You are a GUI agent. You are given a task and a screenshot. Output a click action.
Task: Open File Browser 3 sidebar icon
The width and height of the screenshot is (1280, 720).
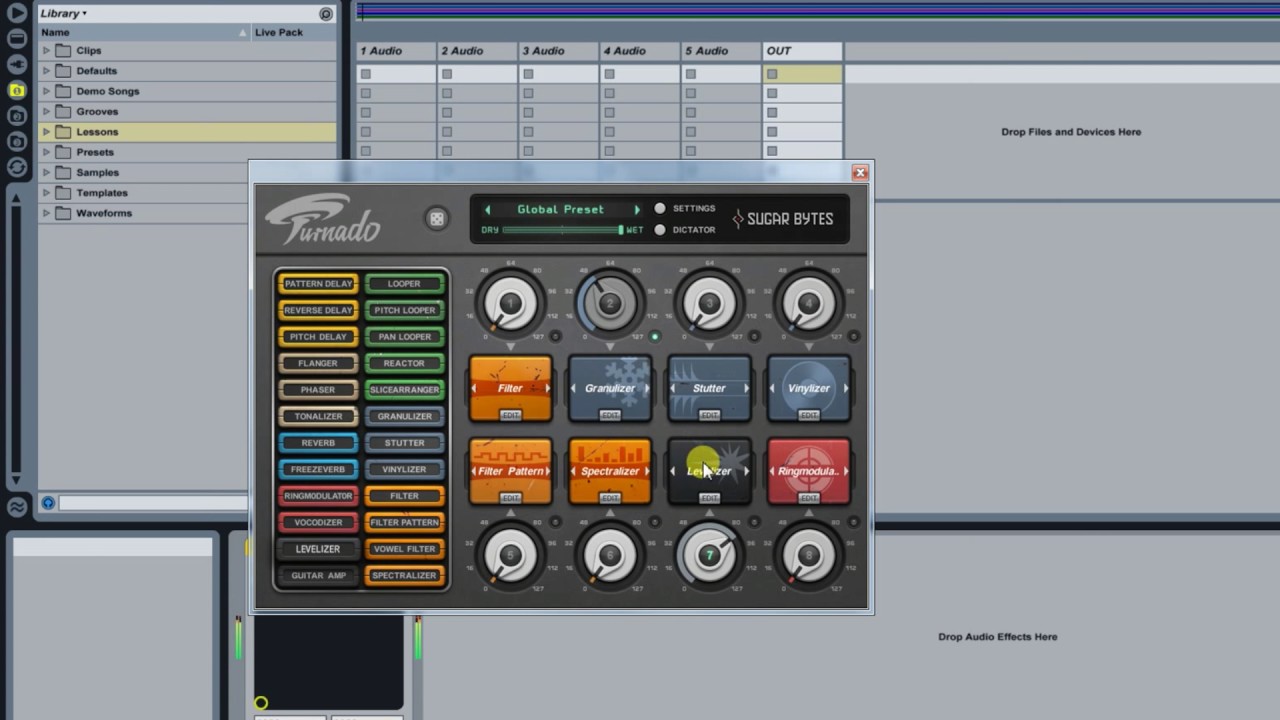(x=17, y=141)
